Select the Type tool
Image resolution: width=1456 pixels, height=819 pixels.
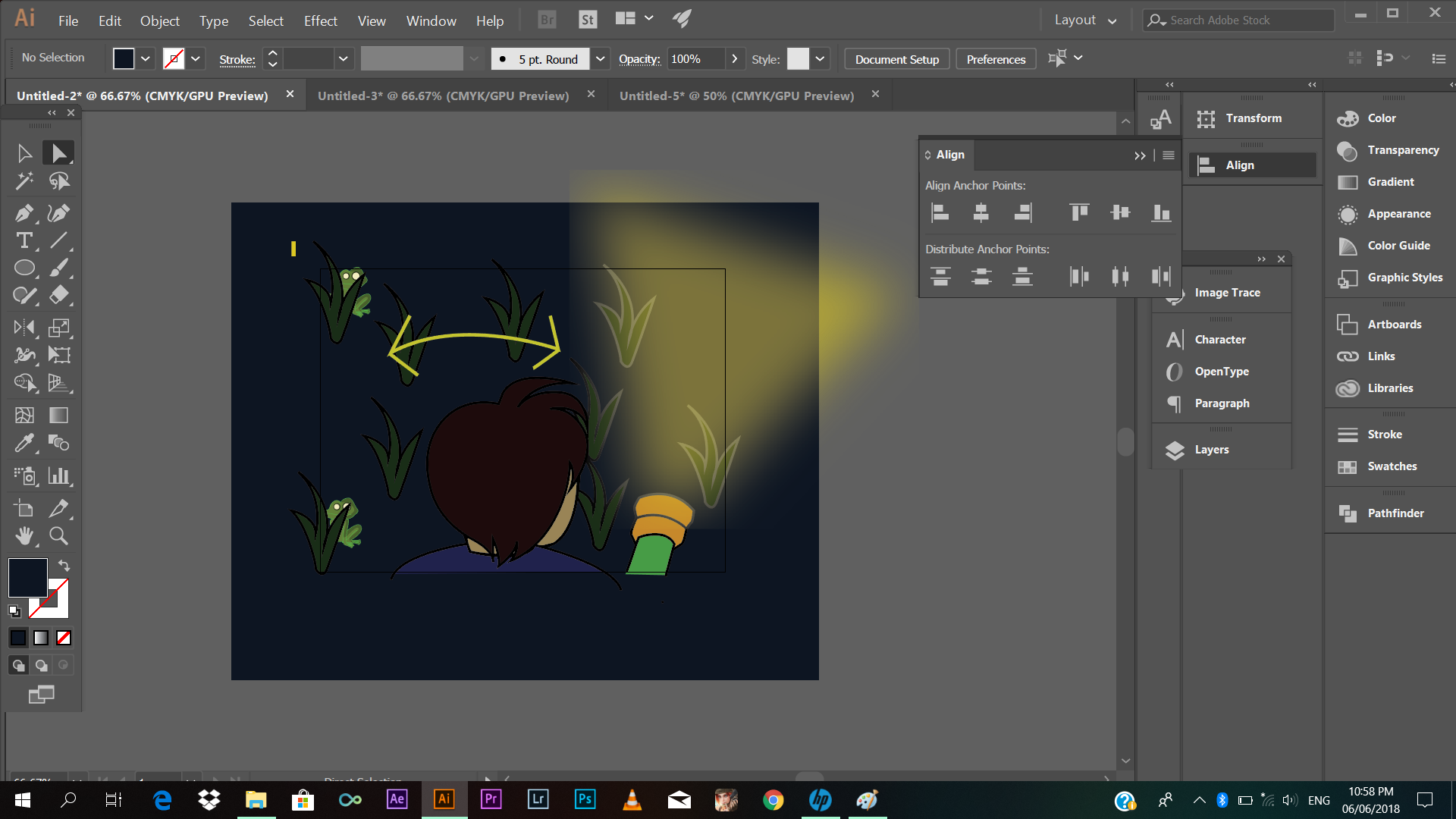point(24,241)
